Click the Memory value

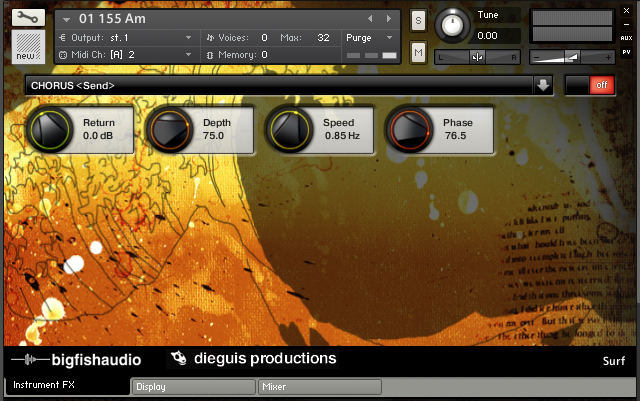pyautogui.click(x=264, y=55)
